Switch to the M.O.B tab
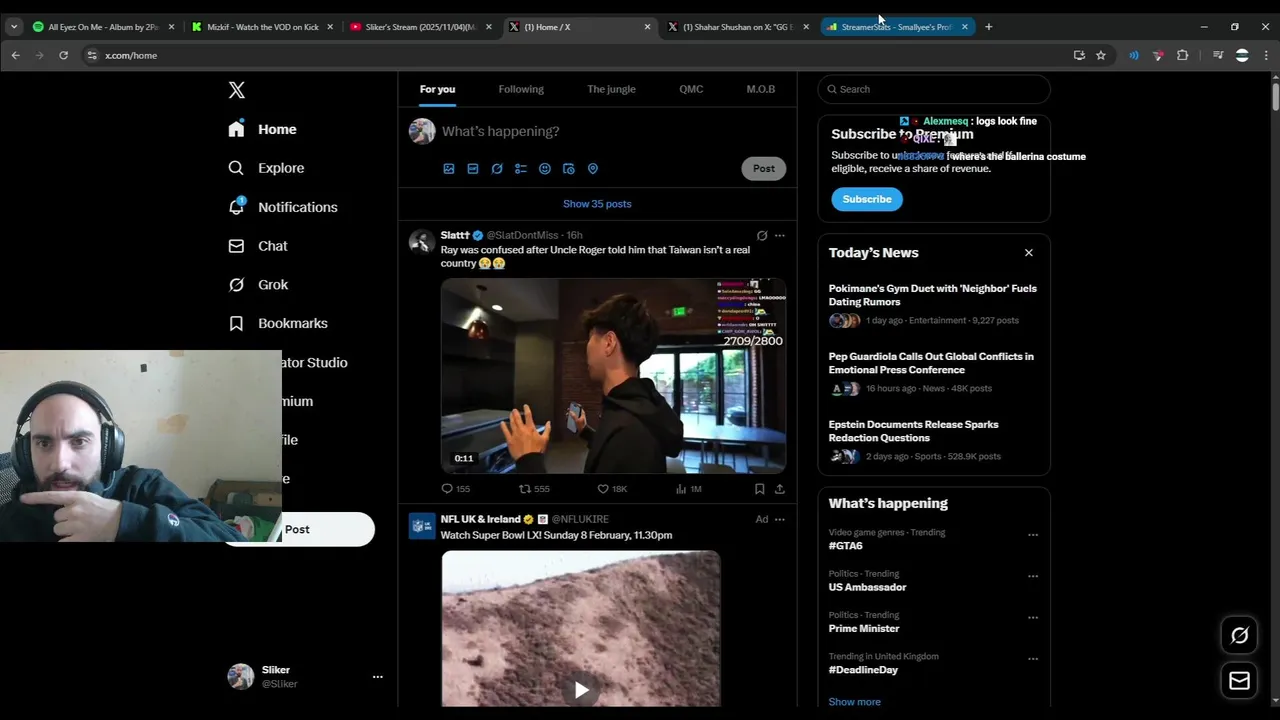1280x720 pixels. click(x=760, y=89)
